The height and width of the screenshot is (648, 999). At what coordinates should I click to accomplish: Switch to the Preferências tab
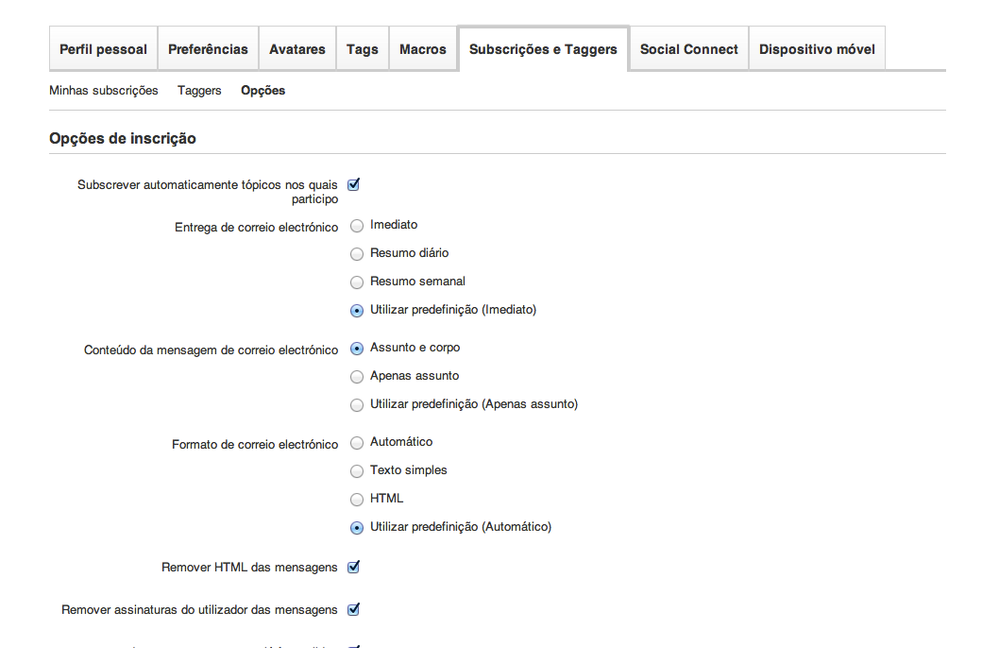[208, 49]
